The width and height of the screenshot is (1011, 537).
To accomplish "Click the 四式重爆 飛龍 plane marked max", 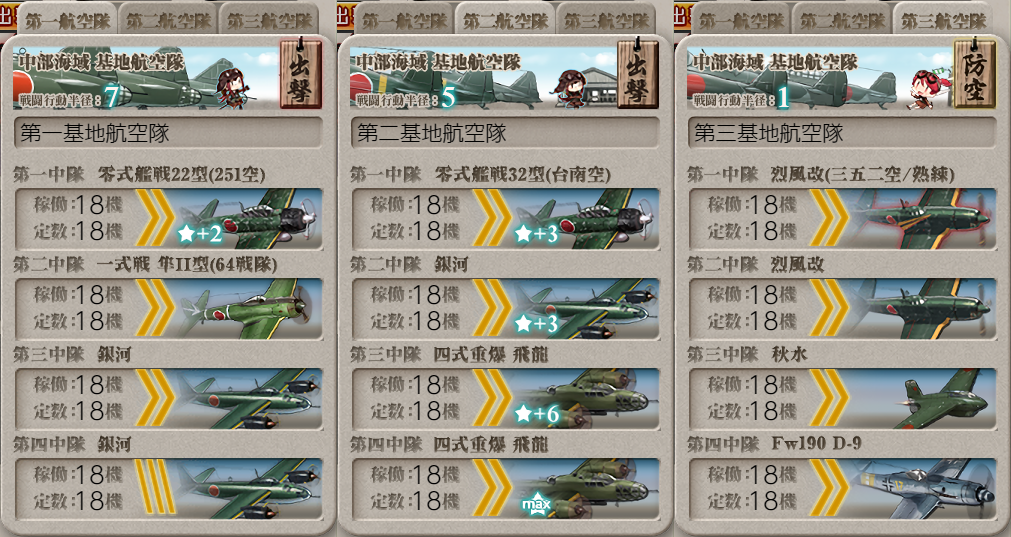I will coord(587,489).
